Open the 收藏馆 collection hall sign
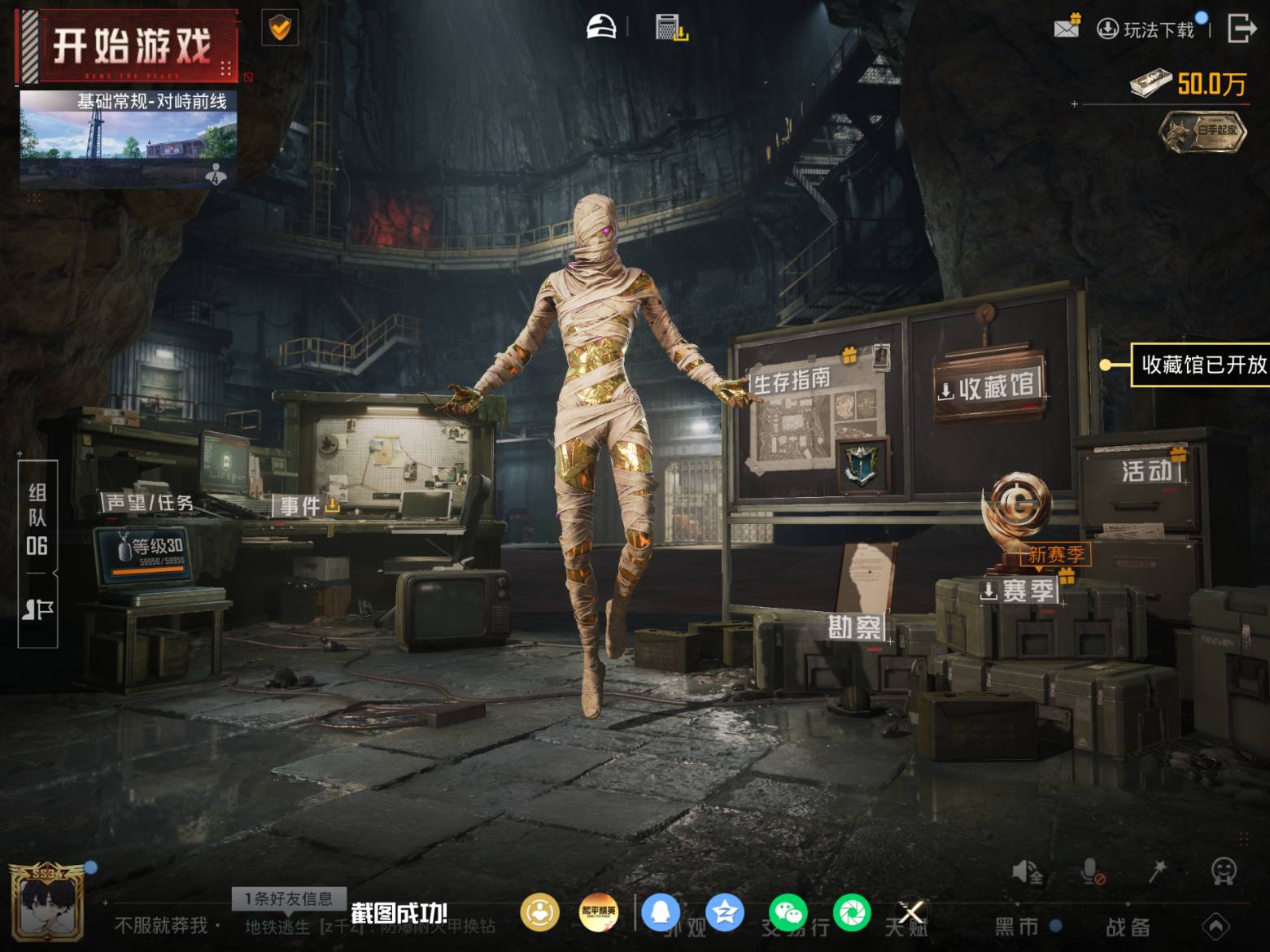The width and height of the screenshot is (1270, 952). pyautogui.click(x=989, y=386)
